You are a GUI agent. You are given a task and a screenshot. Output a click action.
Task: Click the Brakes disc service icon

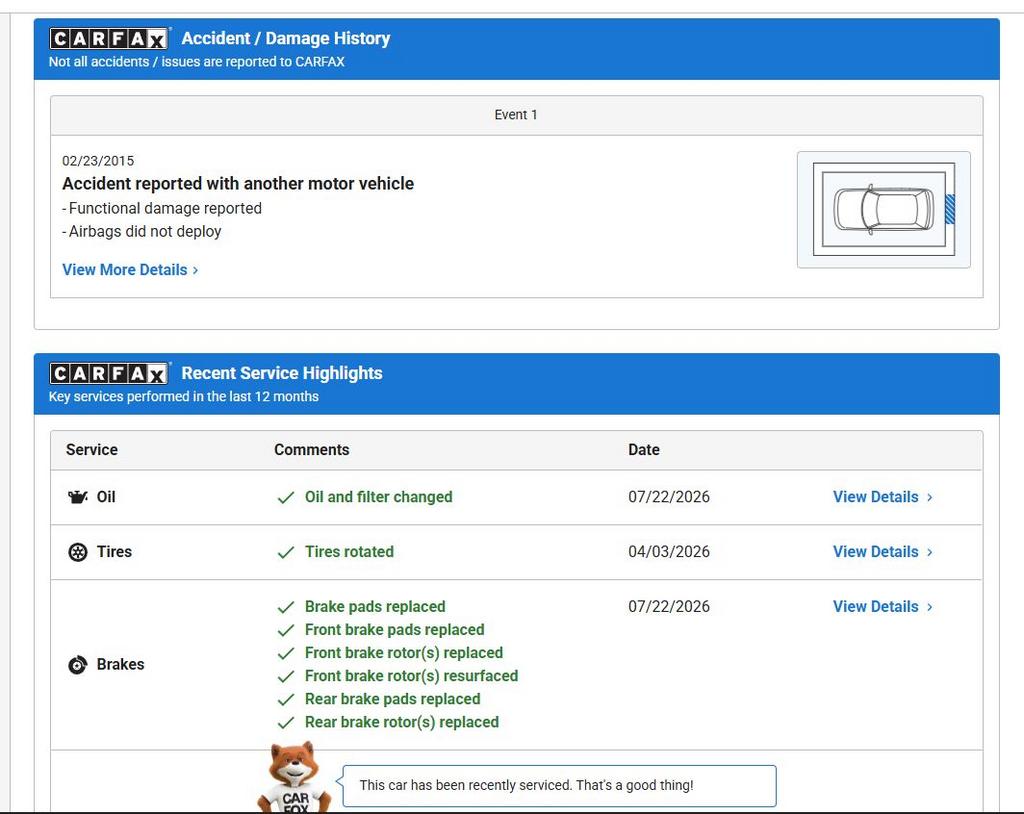click(x=78, y=664)
